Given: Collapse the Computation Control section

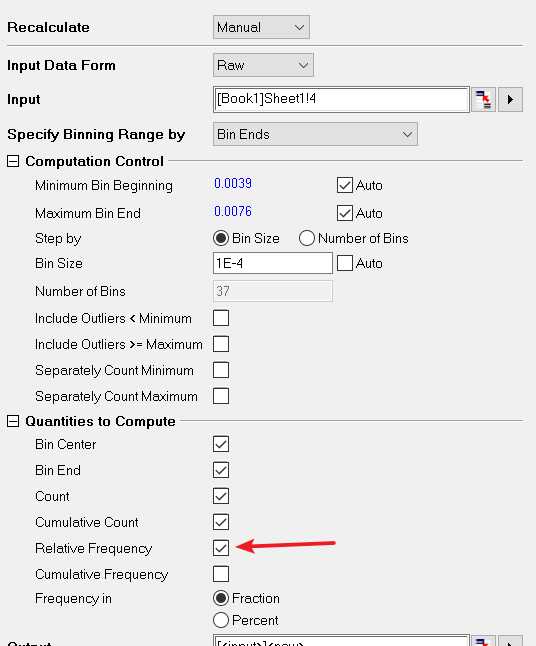Looking at the screenshot, I should pos(13,161).
